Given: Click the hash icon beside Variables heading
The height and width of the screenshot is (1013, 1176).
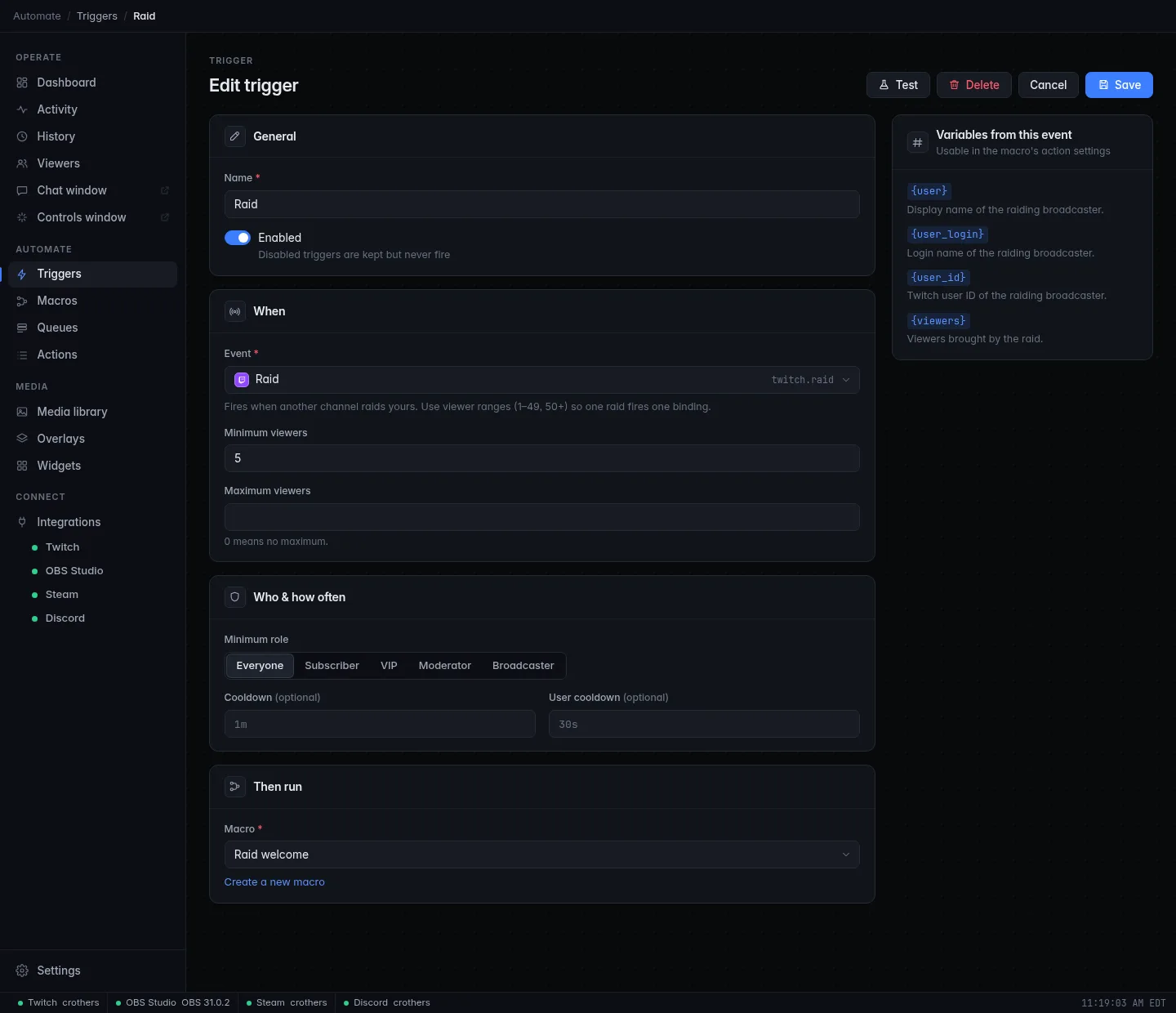Looking at the screenshot, I should (918, 142).
